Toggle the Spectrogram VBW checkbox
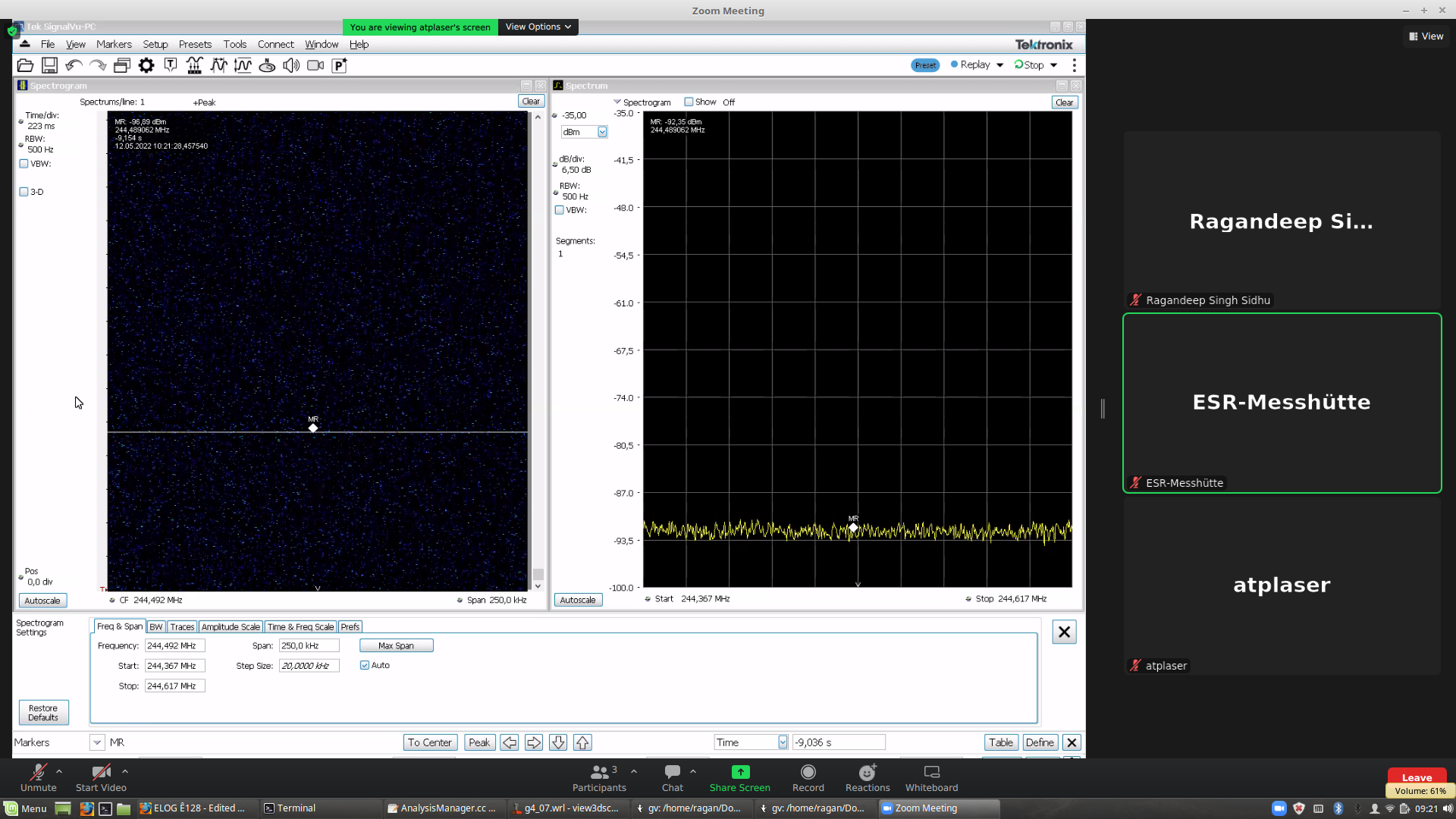 (x=24, y=164)
